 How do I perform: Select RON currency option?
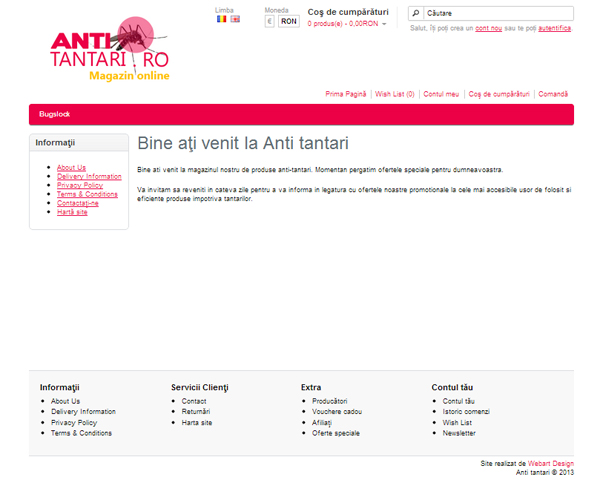tap(288, 21)
